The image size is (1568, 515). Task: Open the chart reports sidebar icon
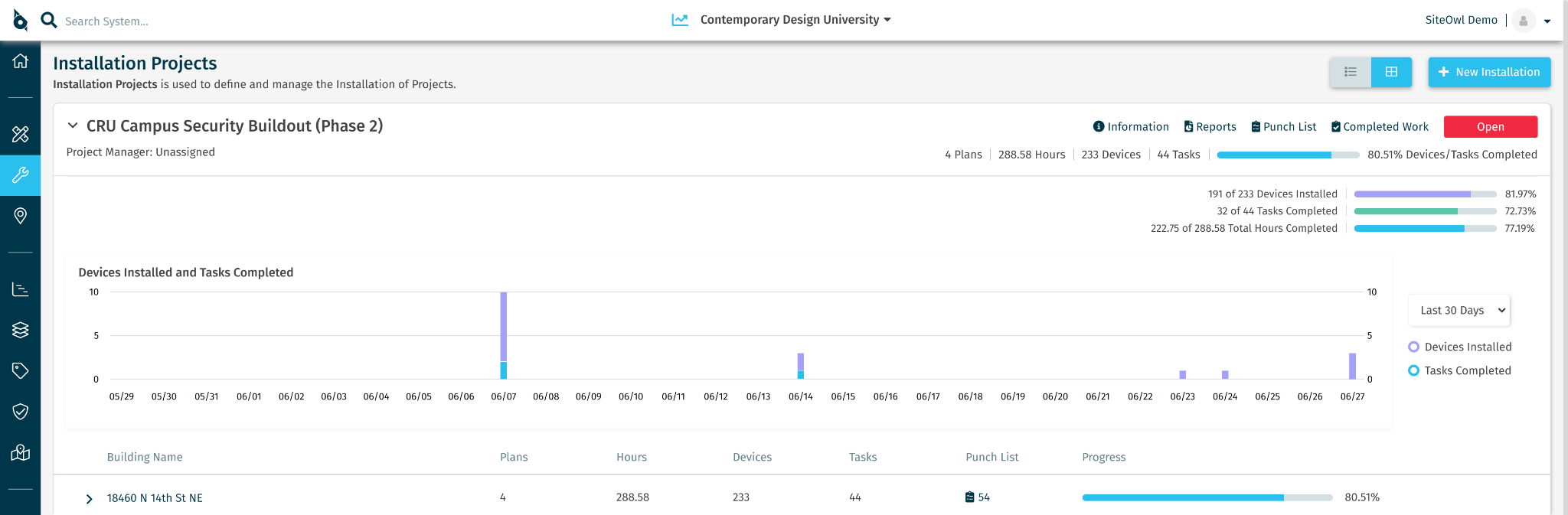[20, 289]
